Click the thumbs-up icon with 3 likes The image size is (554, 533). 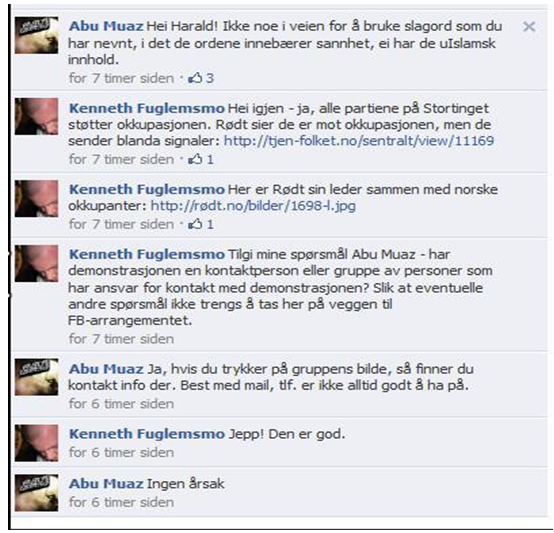[195, 78]
